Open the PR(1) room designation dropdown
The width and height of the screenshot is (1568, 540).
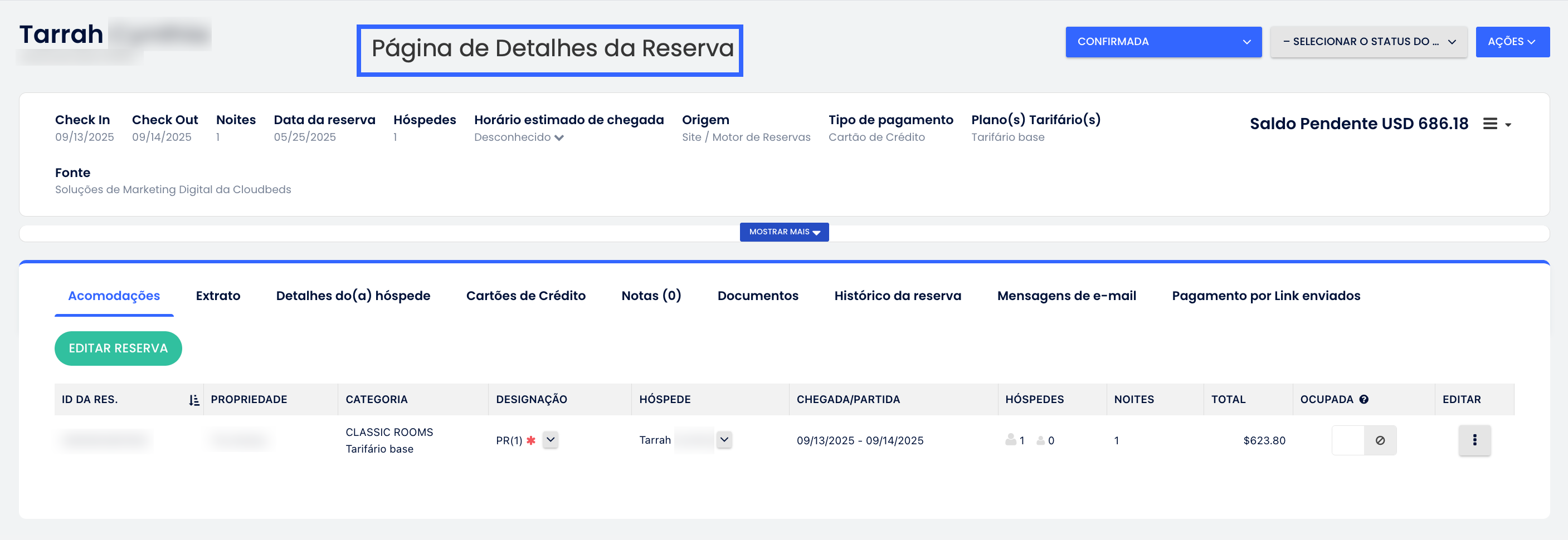(551, 440)
